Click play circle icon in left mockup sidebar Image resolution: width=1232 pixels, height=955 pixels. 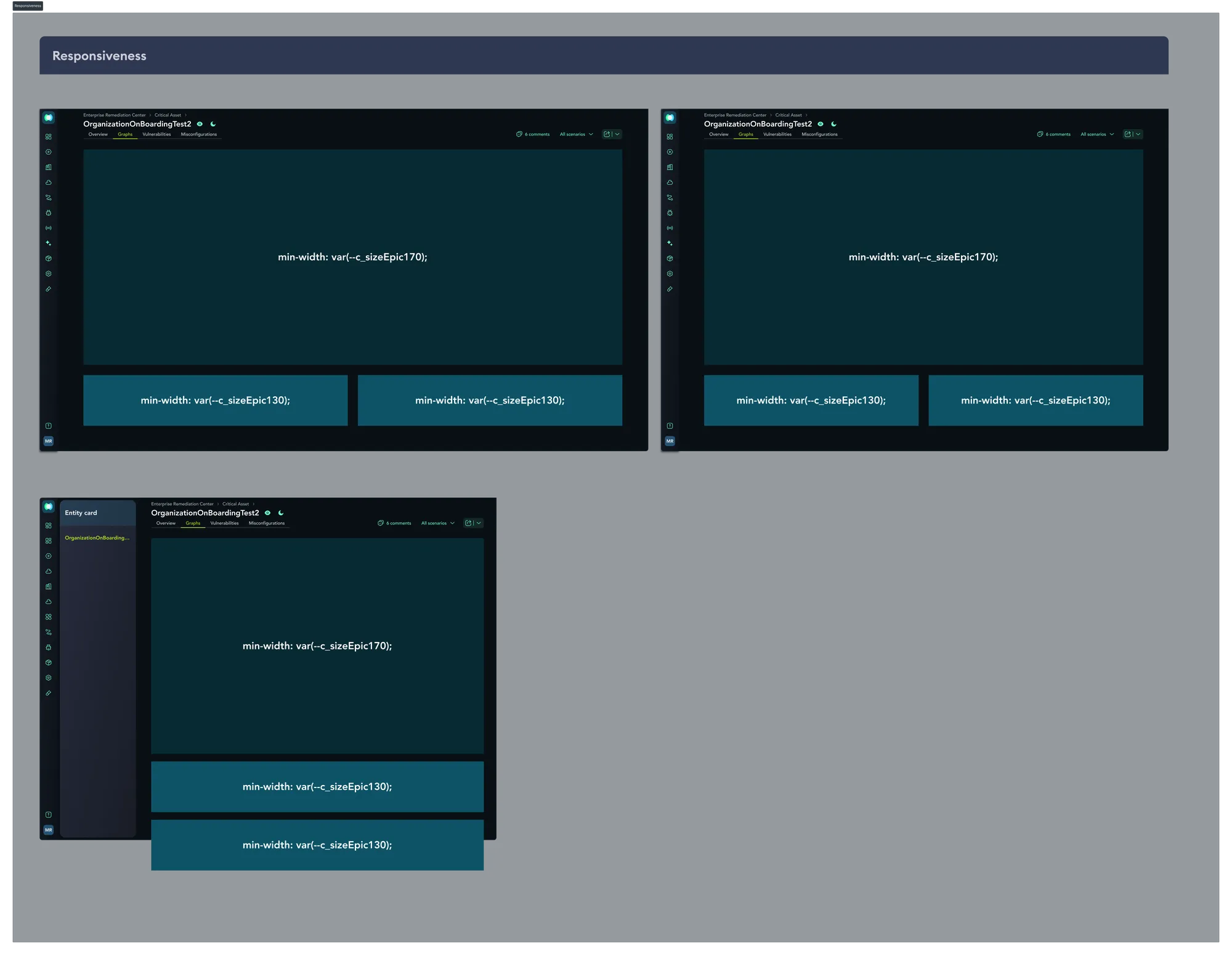pyautogui.click(x=49, y=152)
